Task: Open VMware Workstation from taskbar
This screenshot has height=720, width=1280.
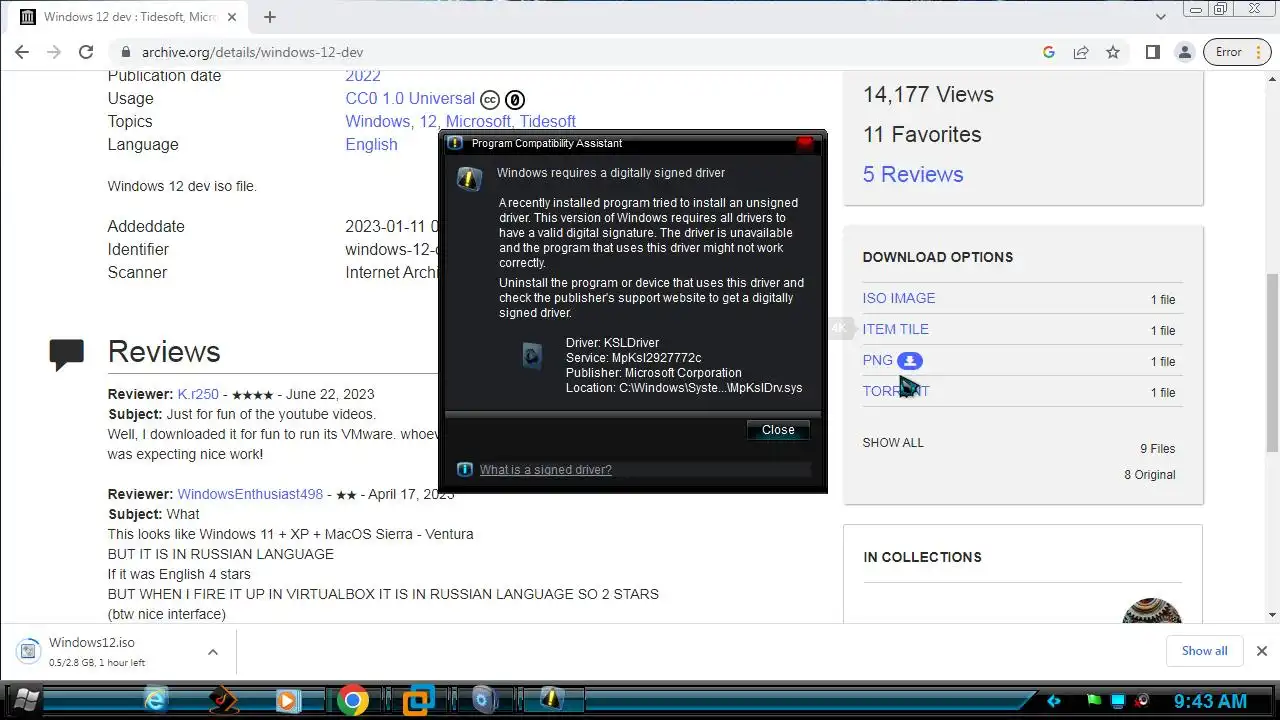Action: point(418,700)
